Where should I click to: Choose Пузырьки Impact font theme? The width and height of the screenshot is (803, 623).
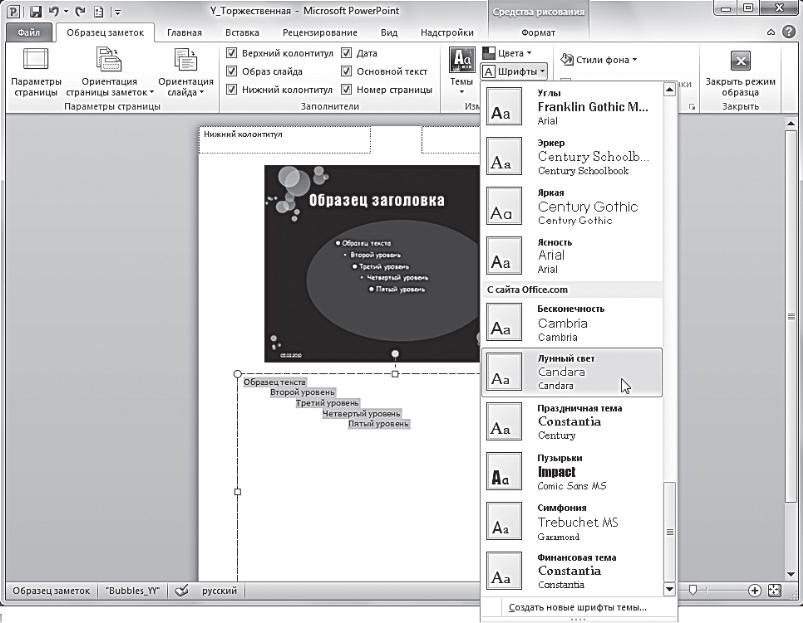click(573, 471)
